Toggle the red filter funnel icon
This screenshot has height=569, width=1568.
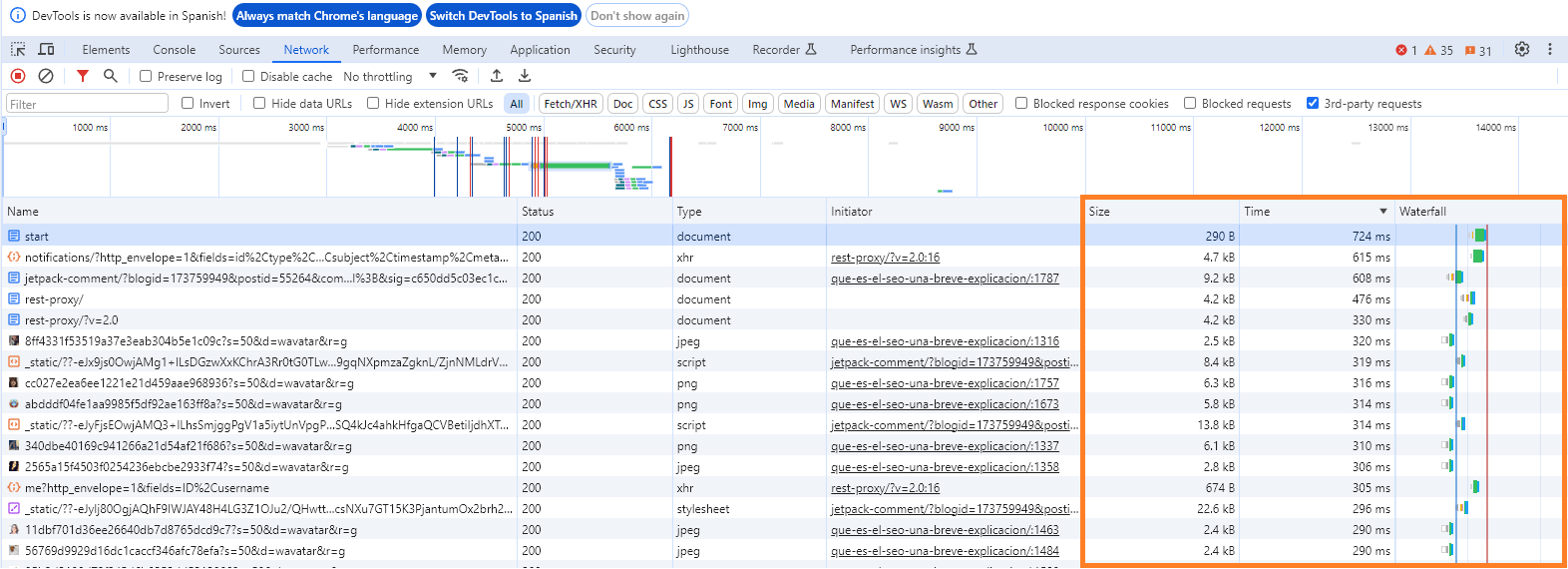pyautogui.click(x=83, y=76)
